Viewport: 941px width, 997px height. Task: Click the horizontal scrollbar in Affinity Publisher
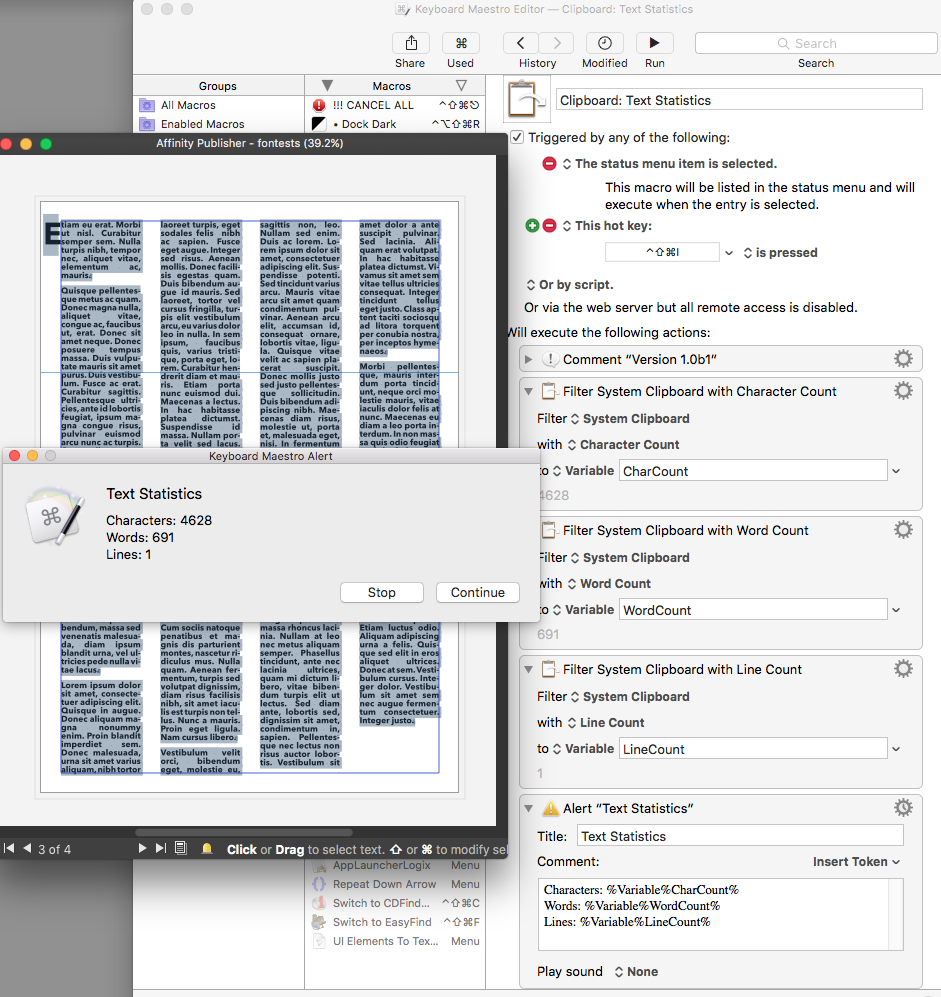[244, 832]
